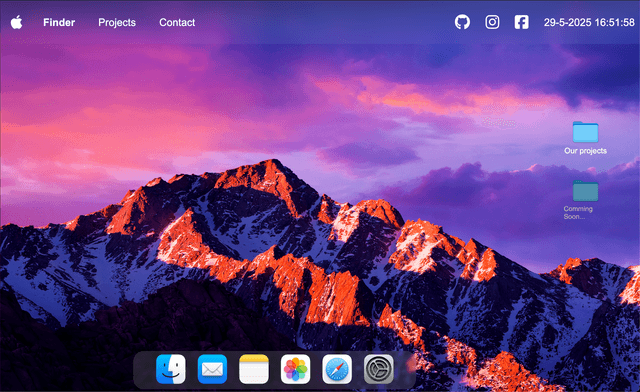Open the Contact menu

coord(177,22)
